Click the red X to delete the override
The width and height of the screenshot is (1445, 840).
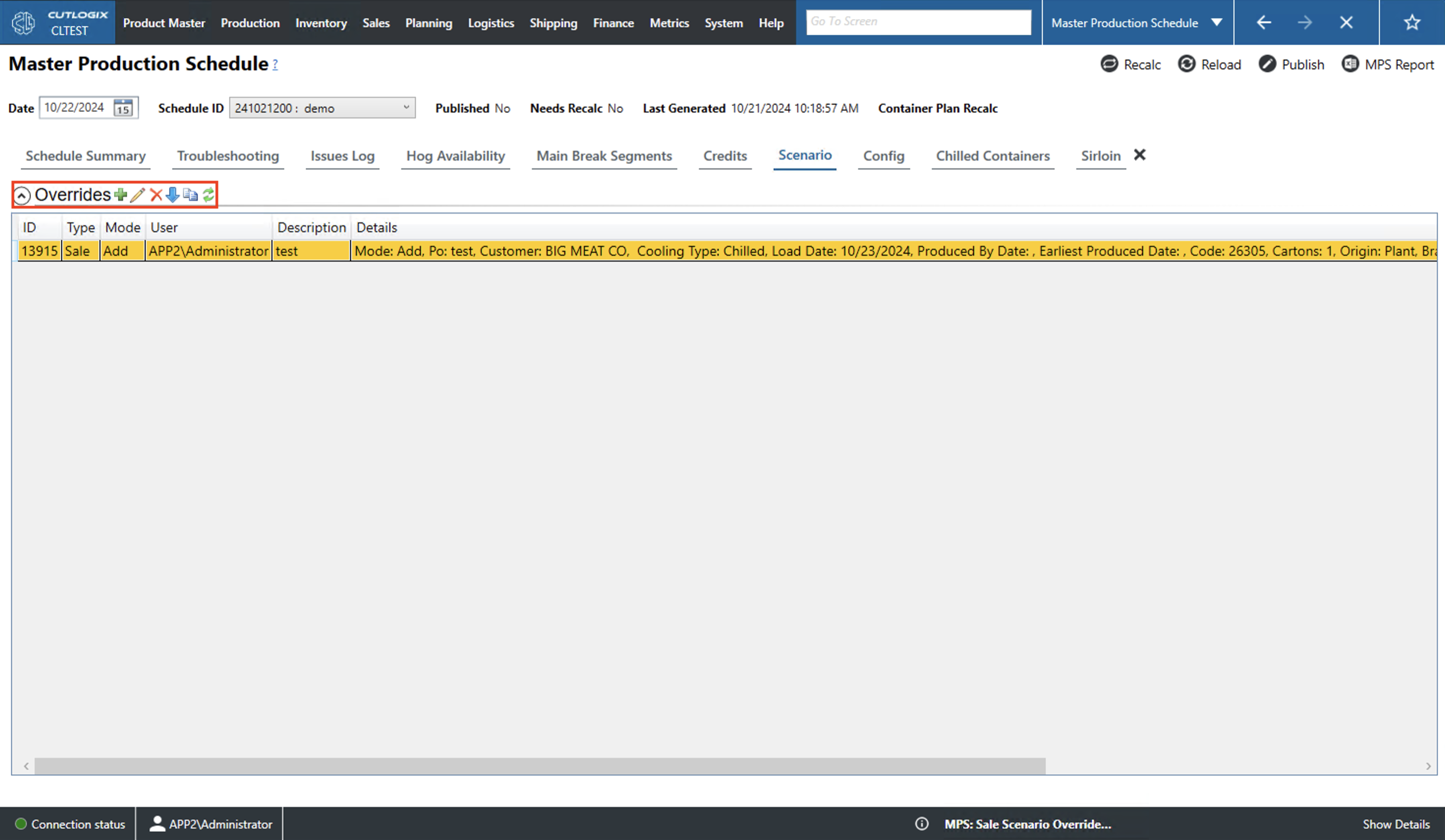tap(155, 195)
